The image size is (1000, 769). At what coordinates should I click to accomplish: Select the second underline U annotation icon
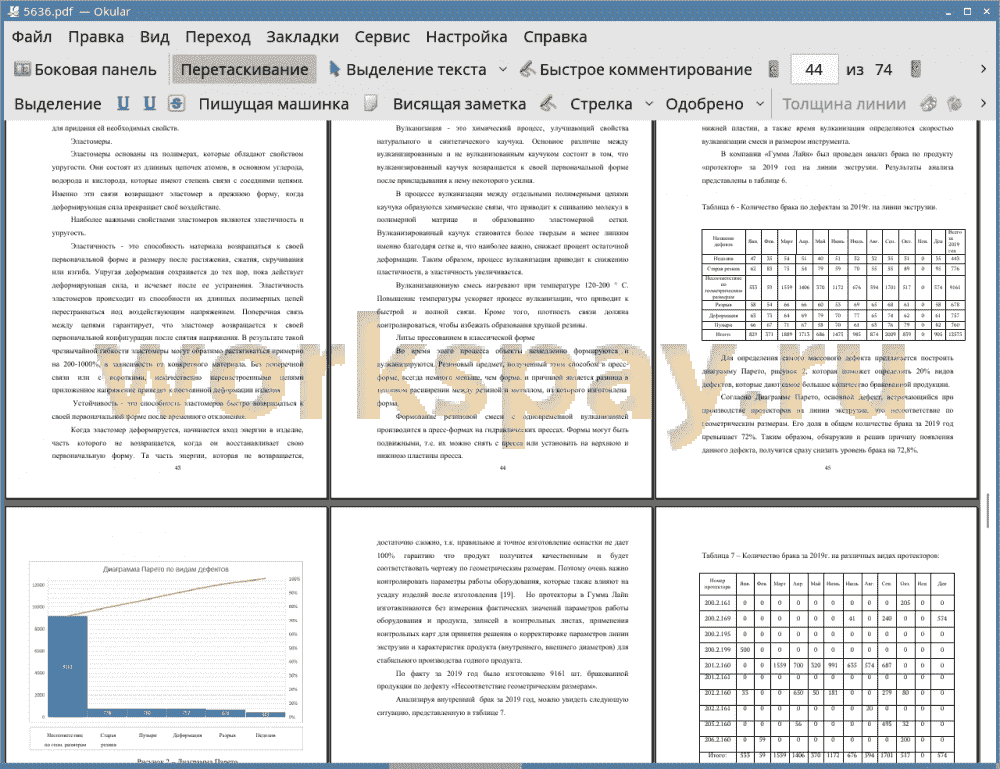pyautogui.click(x=150, y=103)
